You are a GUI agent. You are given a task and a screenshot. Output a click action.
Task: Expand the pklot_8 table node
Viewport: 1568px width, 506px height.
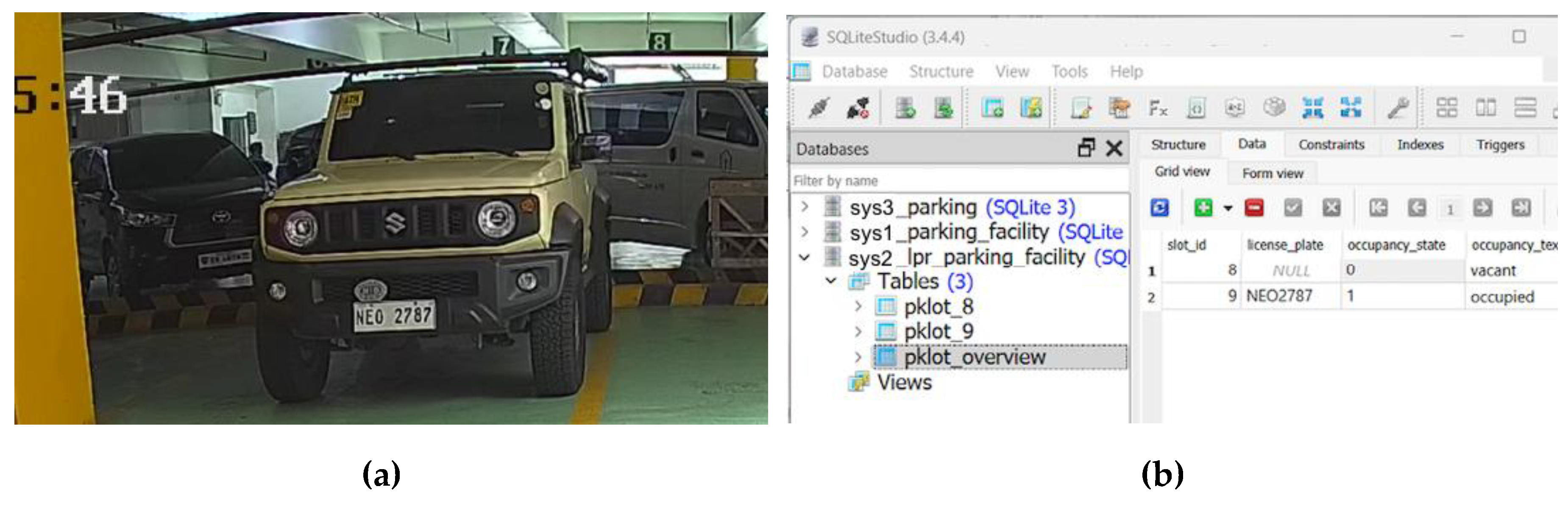[858, 306]
